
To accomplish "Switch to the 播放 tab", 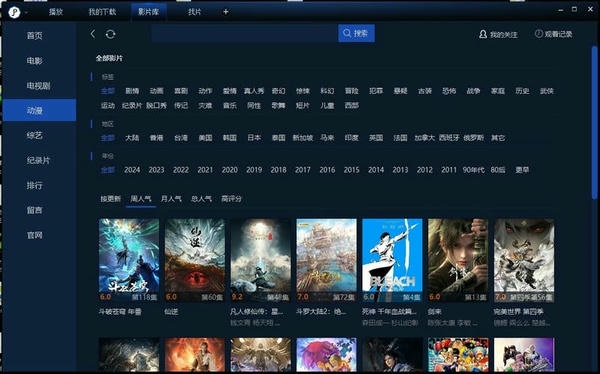I will (x=56, y=12).
